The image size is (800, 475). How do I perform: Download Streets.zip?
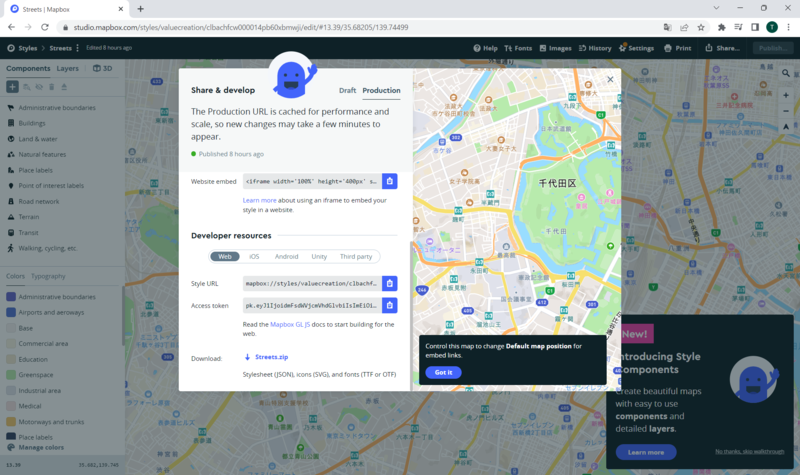click(x=266, y=357)
